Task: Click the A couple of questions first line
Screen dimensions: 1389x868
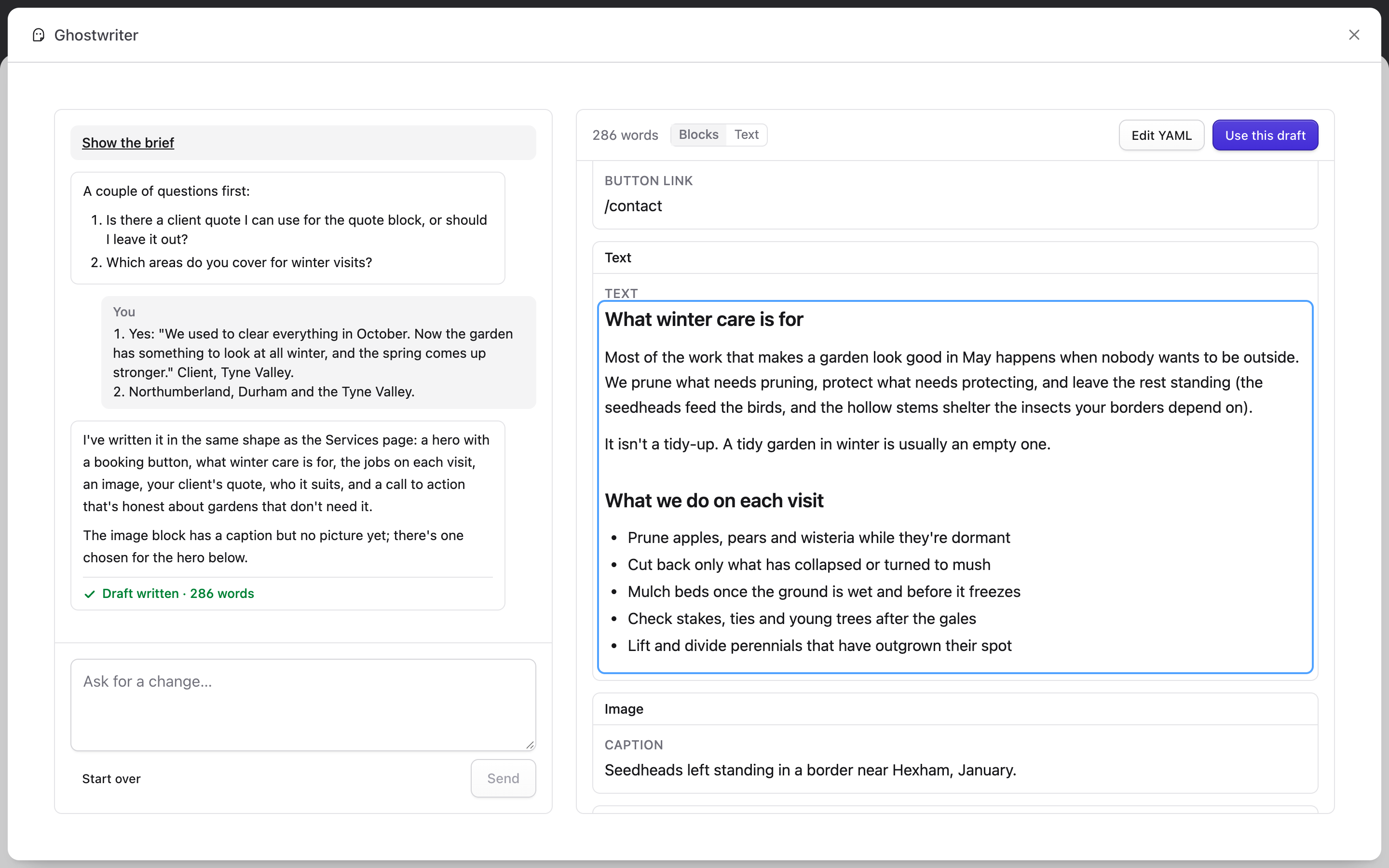Action: [166, 191]
